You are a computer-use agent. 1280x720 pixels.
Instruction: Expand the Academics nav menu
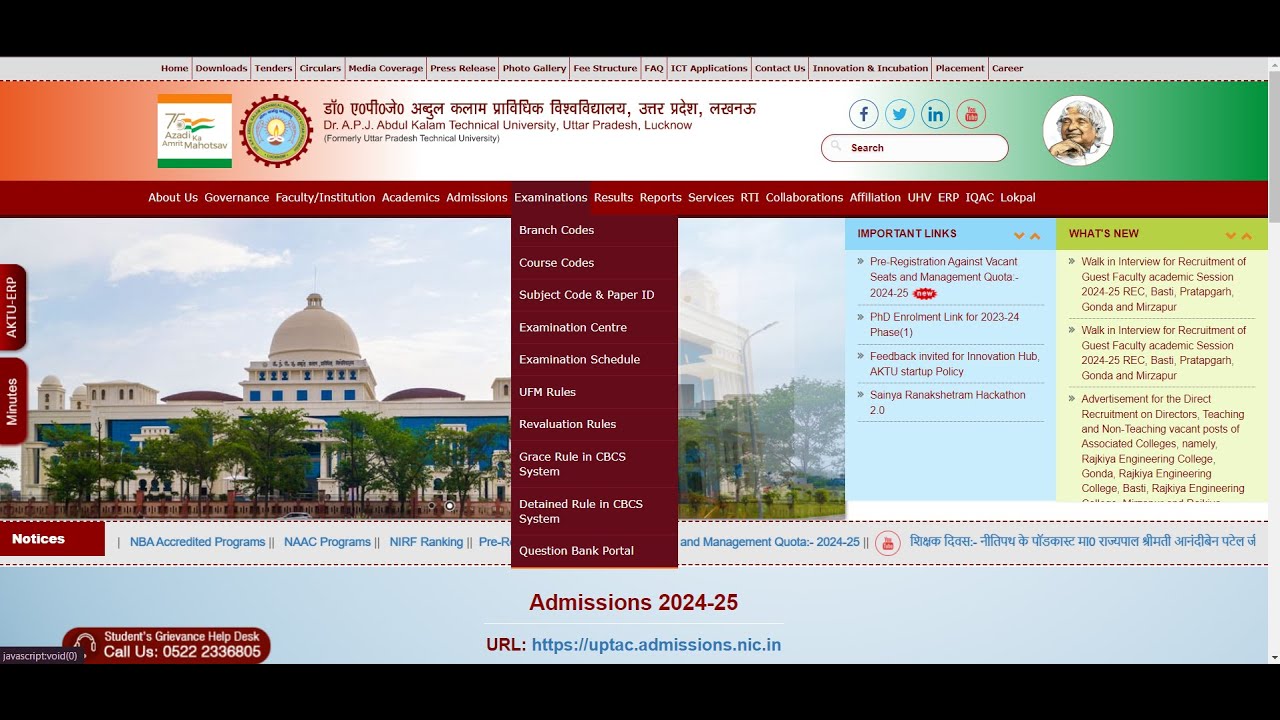pos(411,197)
